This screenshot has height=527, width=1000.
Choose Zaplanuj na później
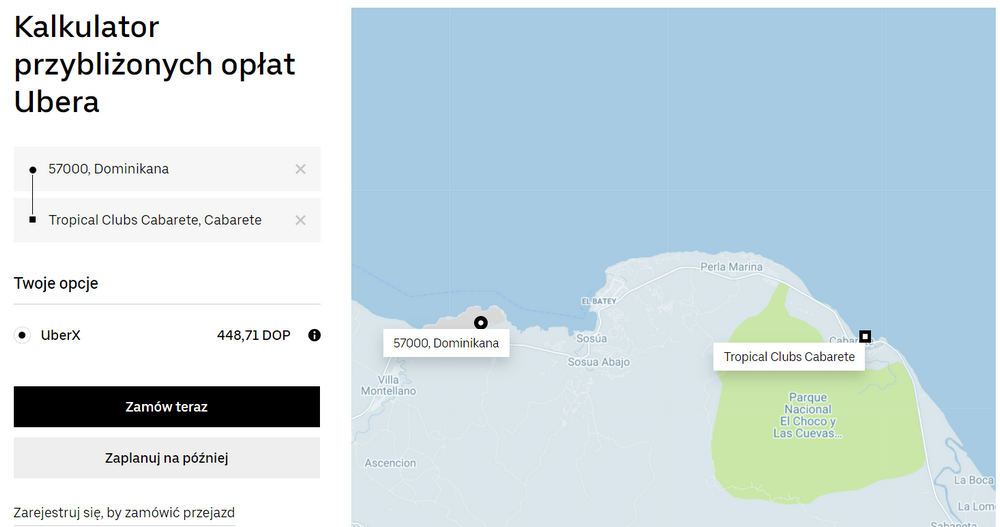click(x=167, y=458)
